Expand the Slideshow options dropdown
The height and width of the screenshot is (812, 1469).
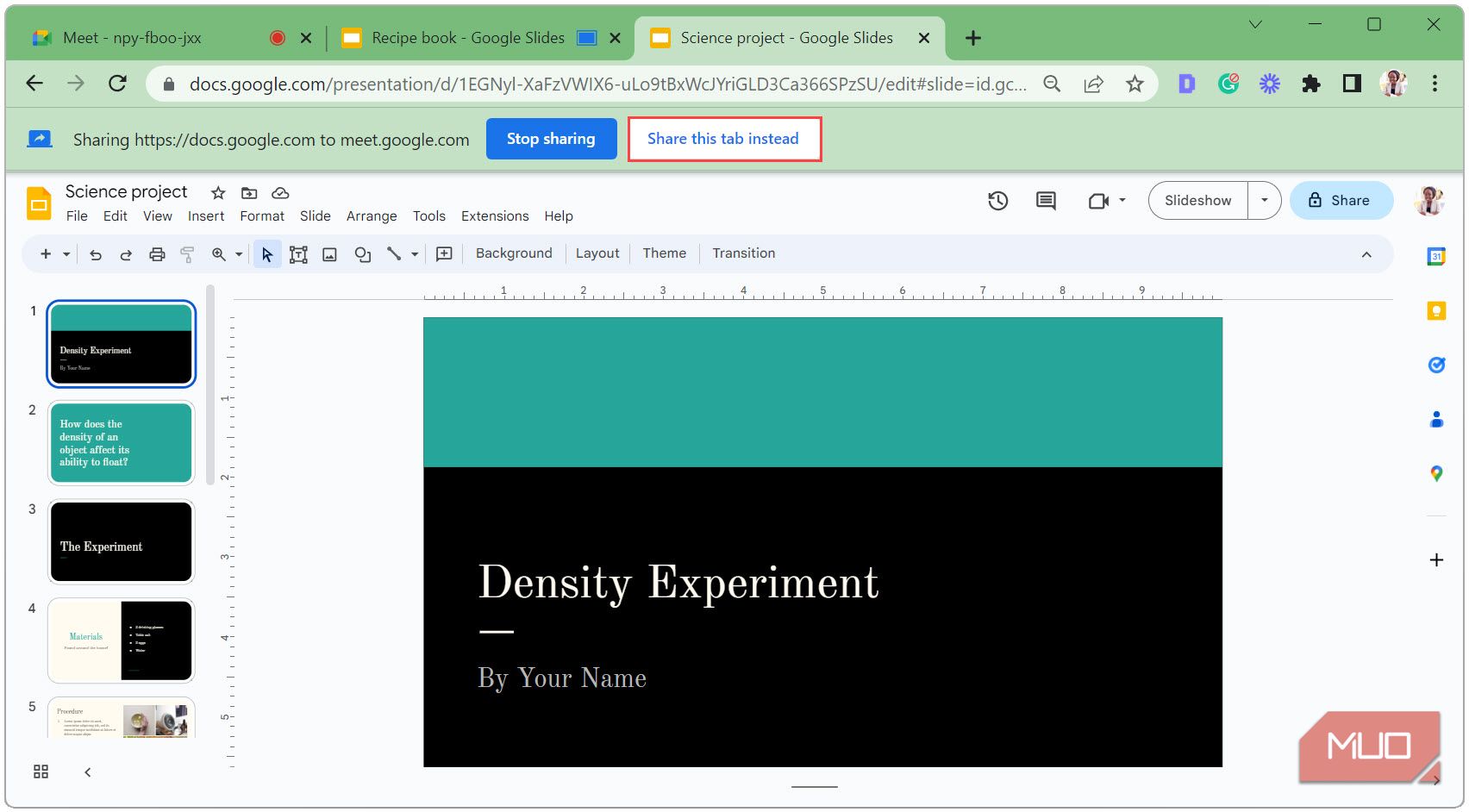point(1264,200)
